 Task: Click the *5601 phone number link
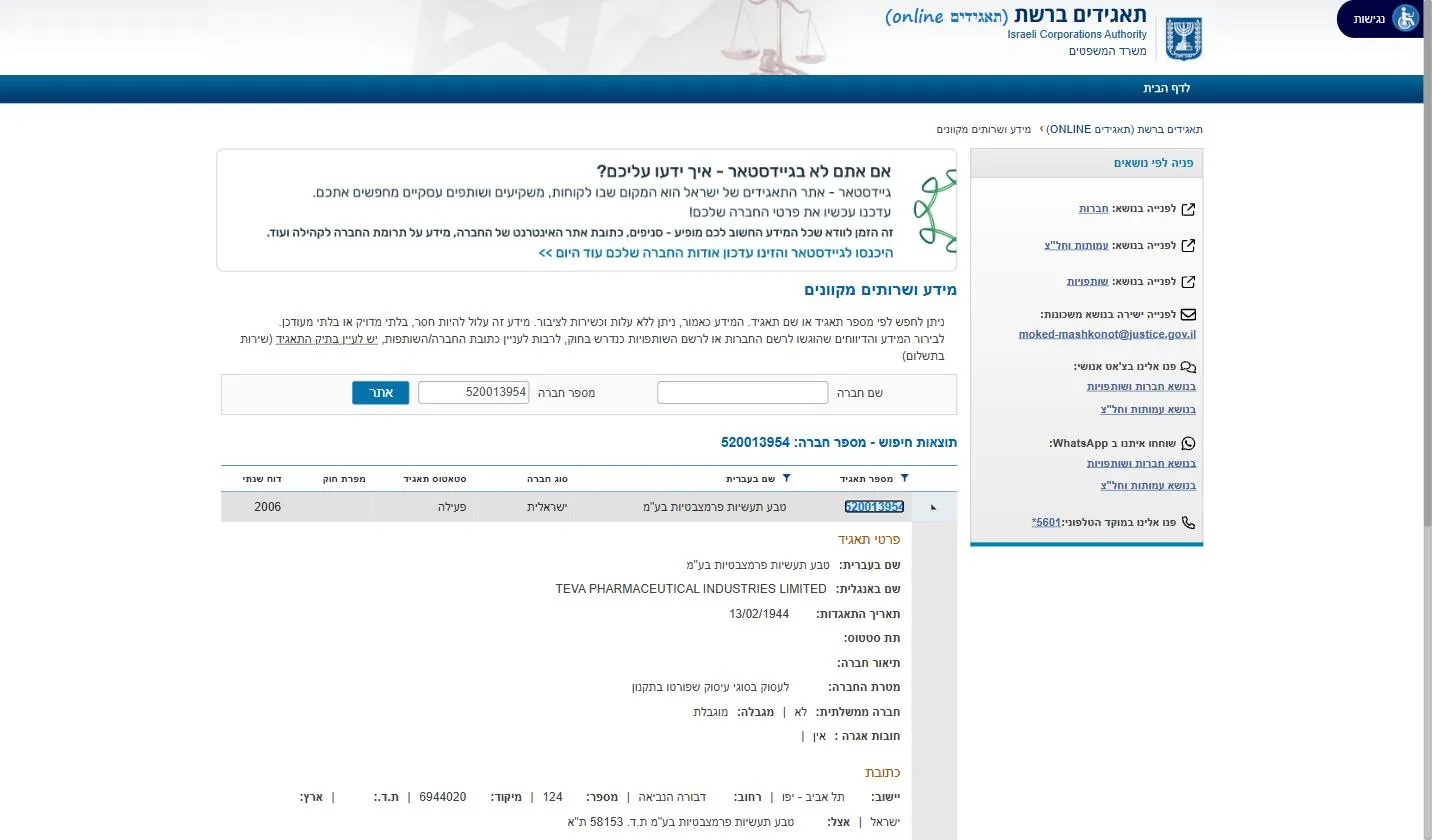click(1047, 522)
